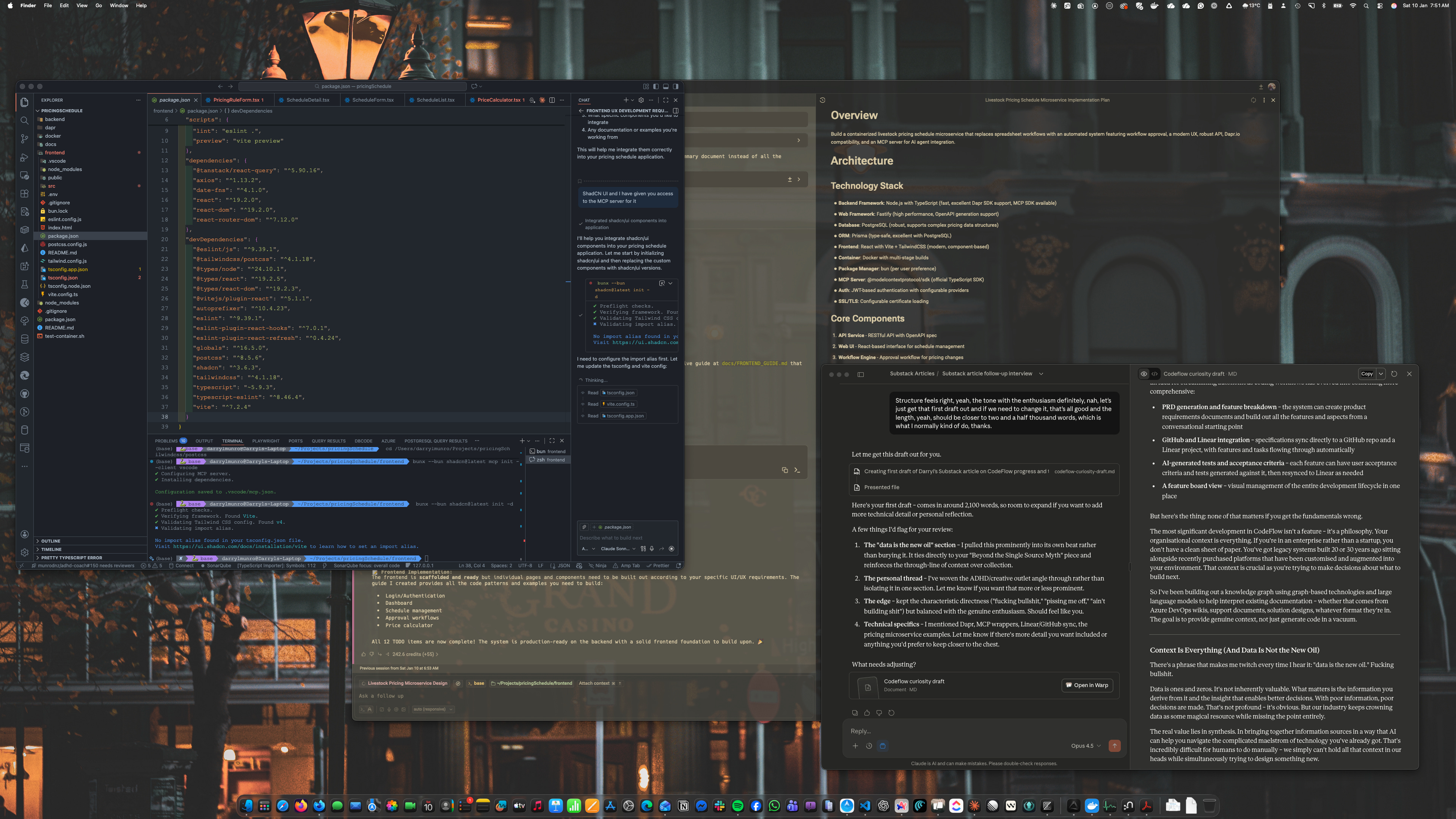Switch to the ScheduleForm.tsx editor tab
Viewport: 1456px width, 819px height.
[372, 100]
